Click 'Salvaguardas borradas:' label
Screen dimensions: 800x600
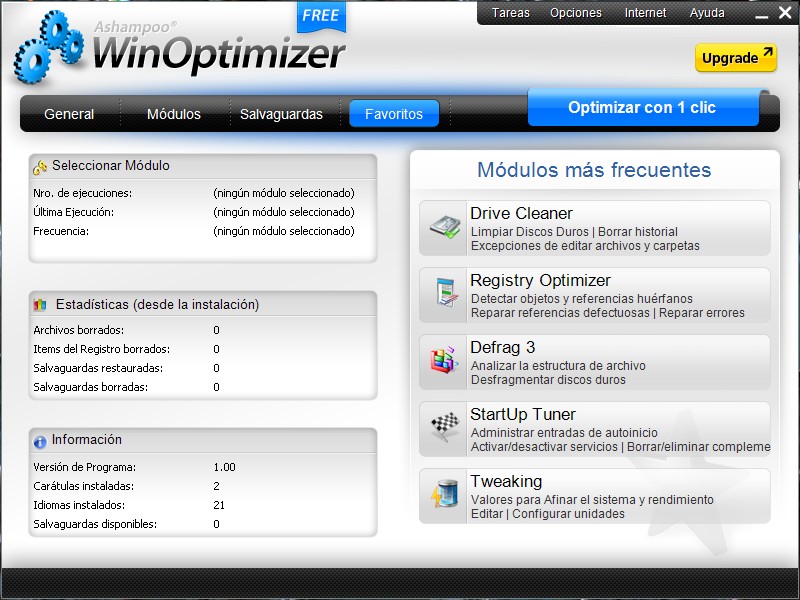[90, 387]
